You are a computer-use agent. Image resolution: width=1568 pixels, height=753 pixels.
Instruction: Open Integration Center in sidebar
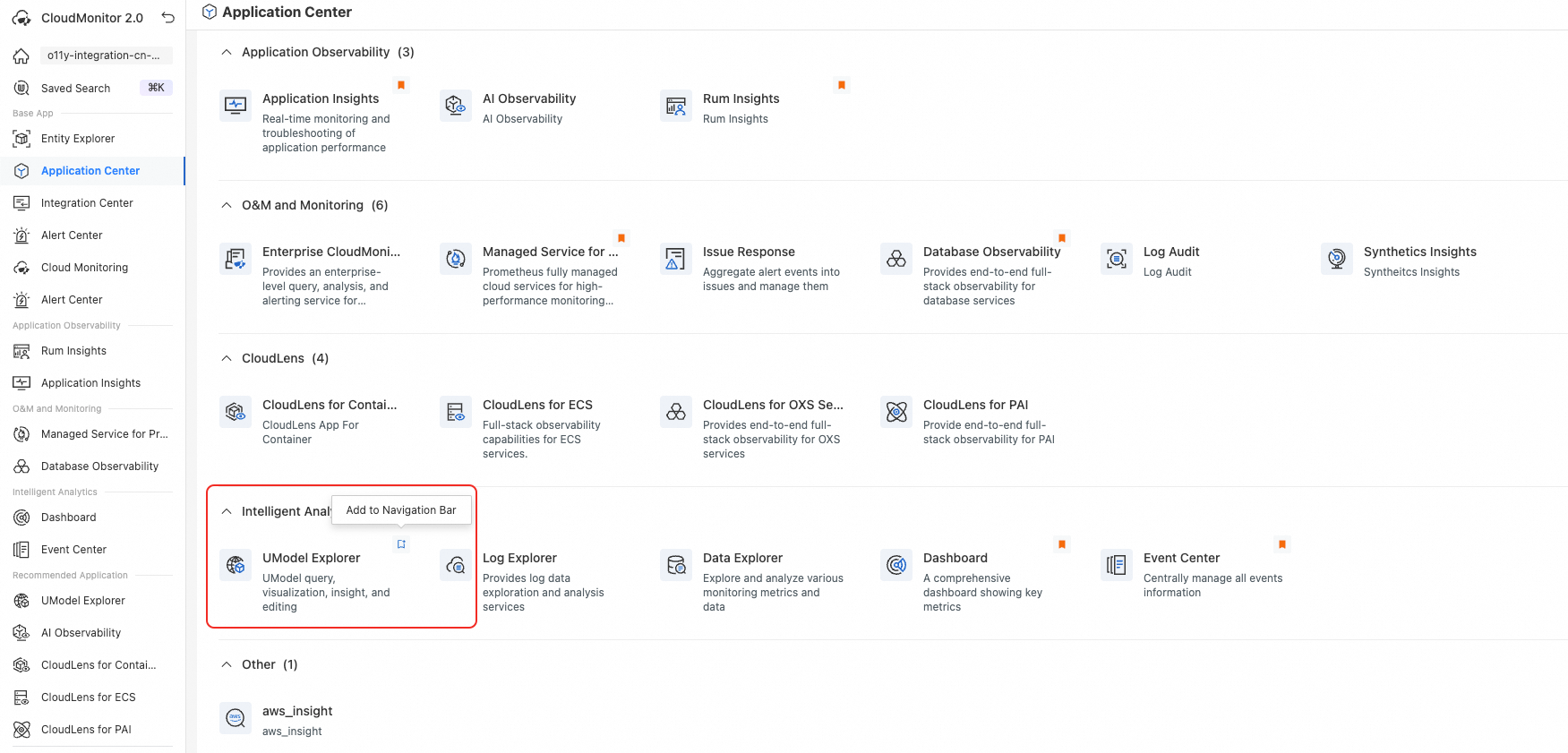point(92,203)
